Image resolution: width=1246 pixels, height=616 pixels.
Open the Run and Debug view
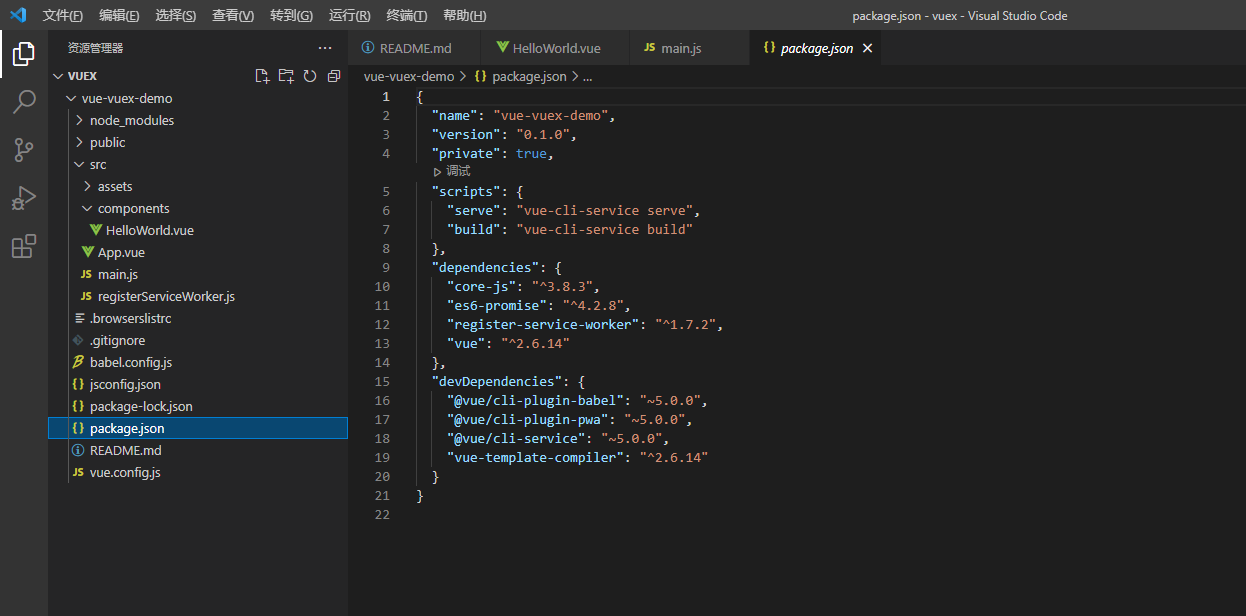24,198
